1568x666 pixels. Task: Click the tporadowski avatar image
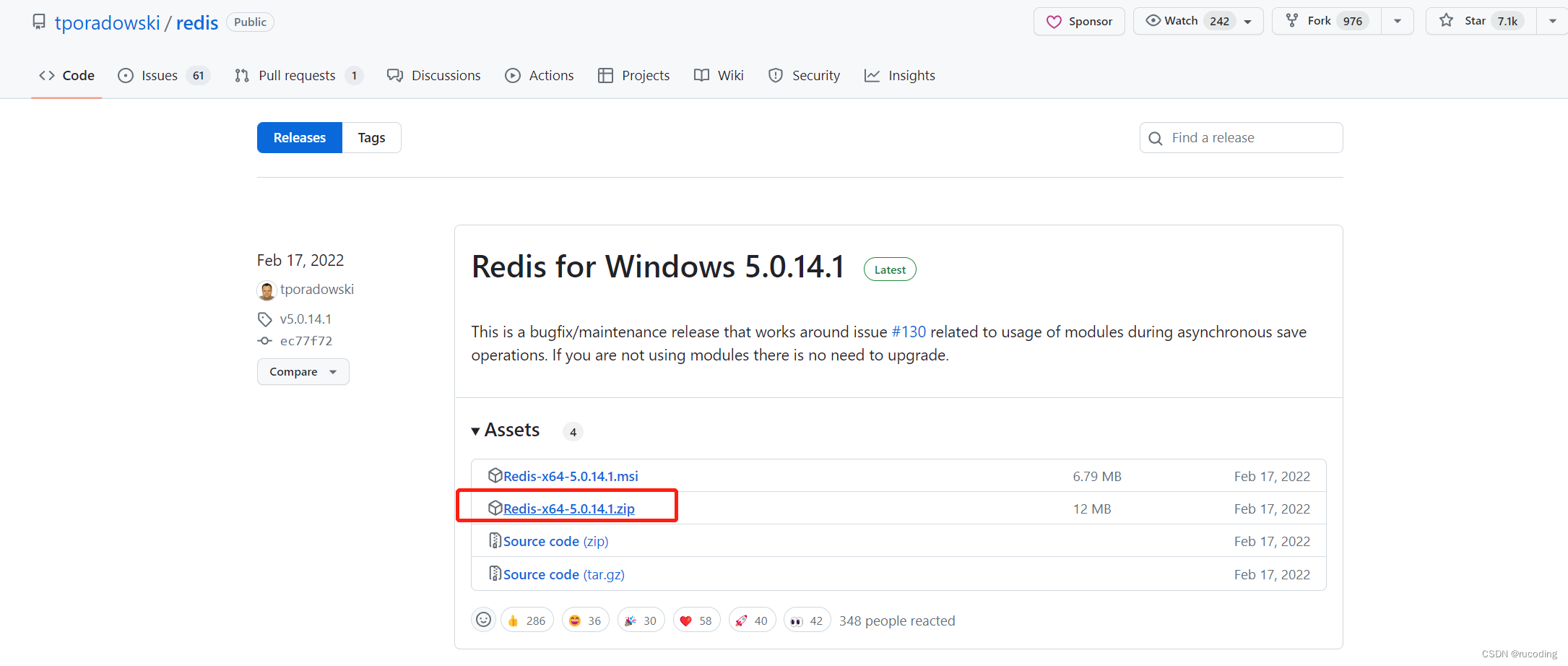[267, 290]
